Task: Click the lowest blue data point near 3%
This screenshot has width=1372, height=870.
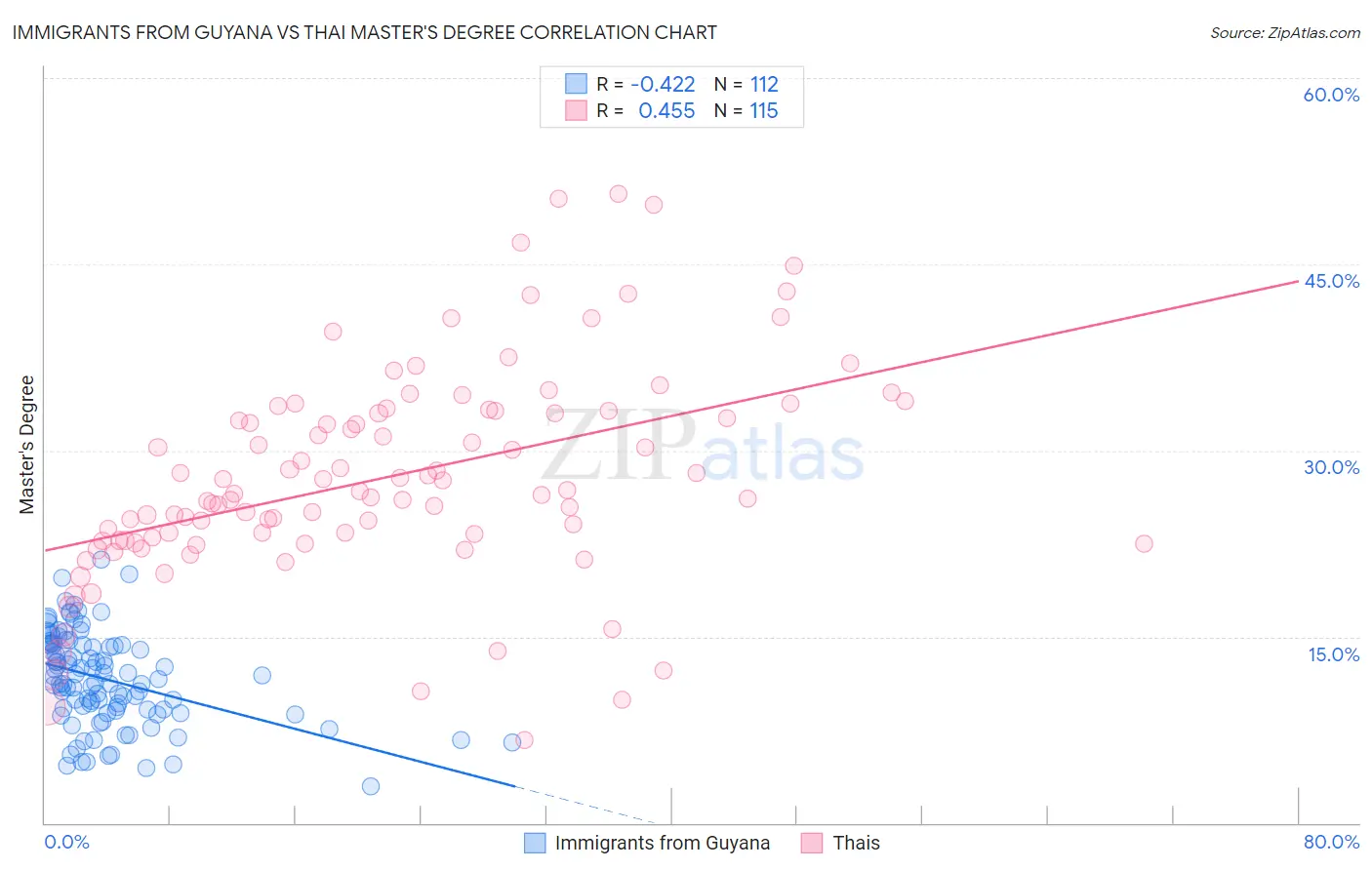Action: point(371,786)
